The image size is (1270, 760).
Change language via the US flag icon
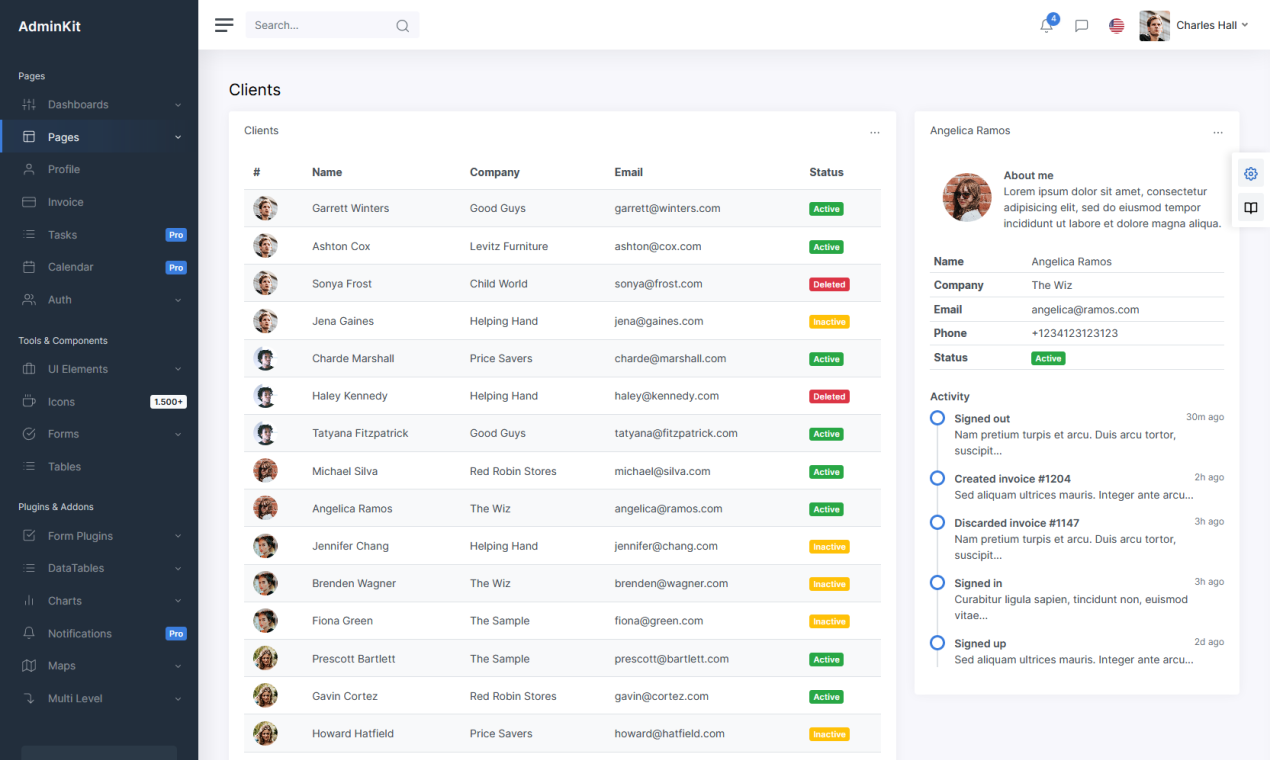1116,25
